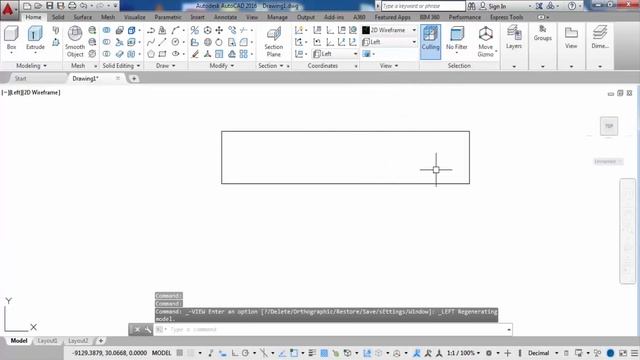Toggle Clean Screen in the status bar
This screenshot has width=640, height=360.
click(x=623, y=353)
